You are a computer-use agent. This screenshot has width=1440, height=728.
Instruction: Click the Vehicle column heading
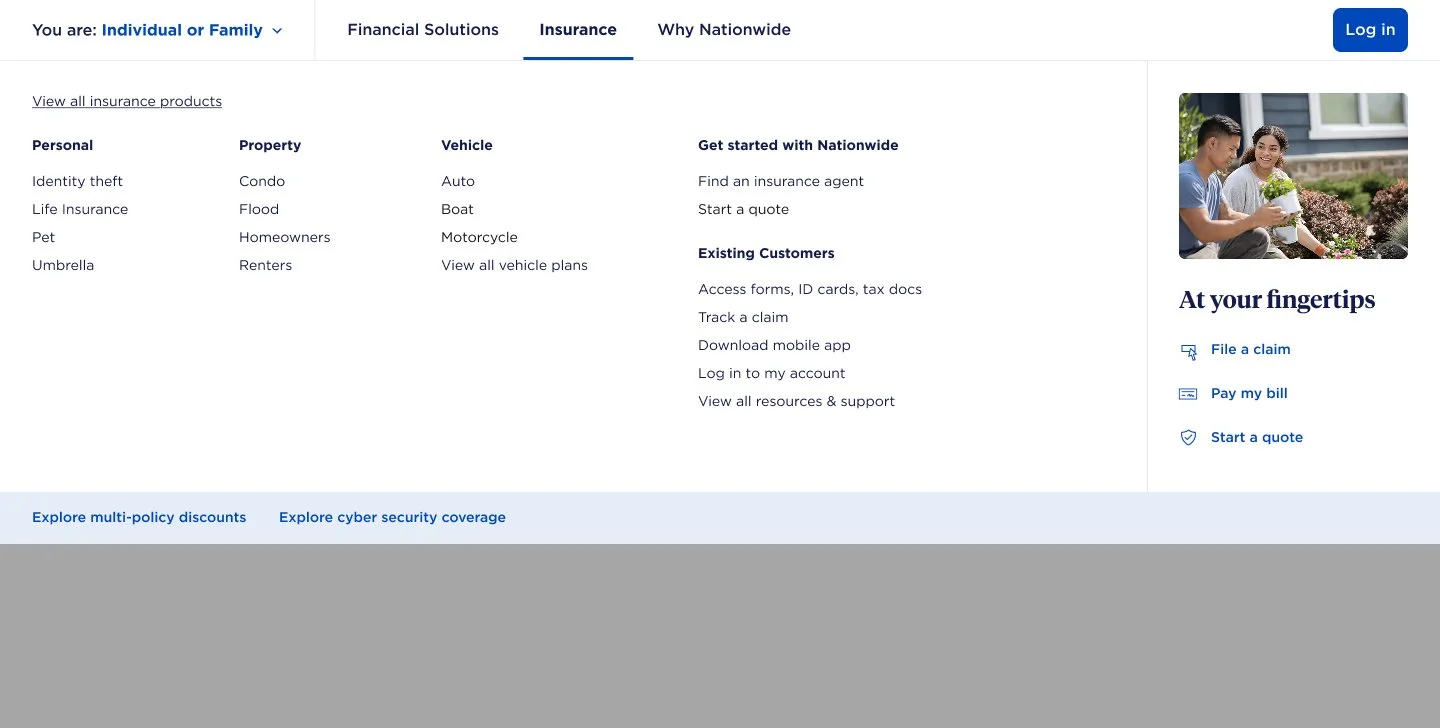467,145
